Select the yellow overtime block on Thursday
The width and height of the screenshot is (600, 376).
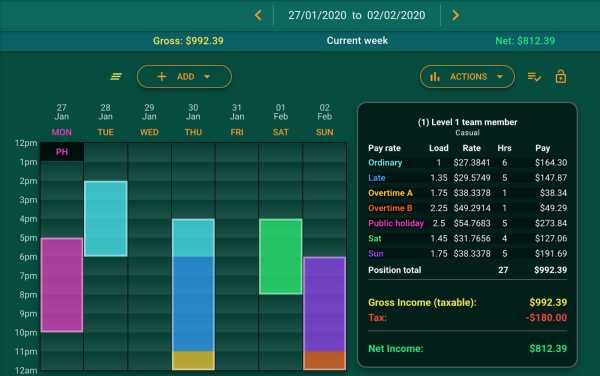click(193, 361)
